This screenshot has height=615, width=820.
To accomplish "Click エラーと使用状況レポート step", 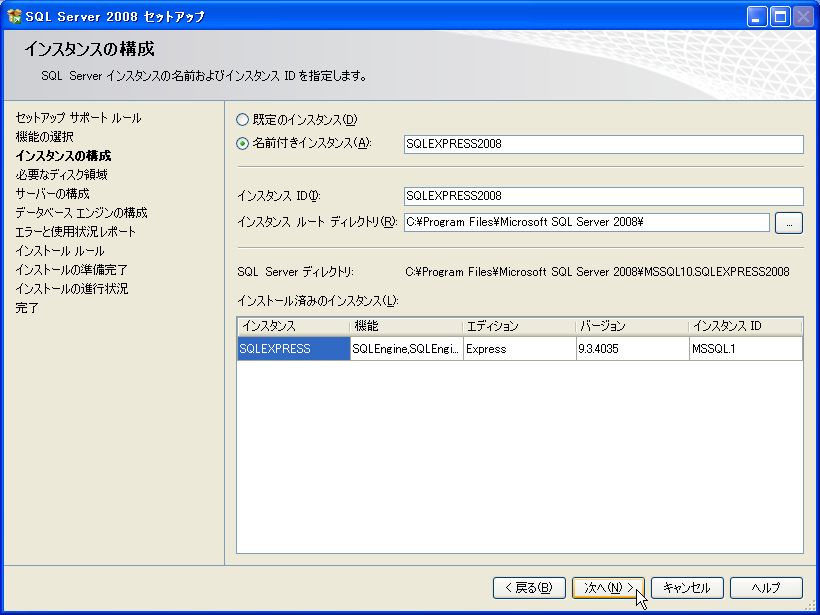I will click(76, 232).
